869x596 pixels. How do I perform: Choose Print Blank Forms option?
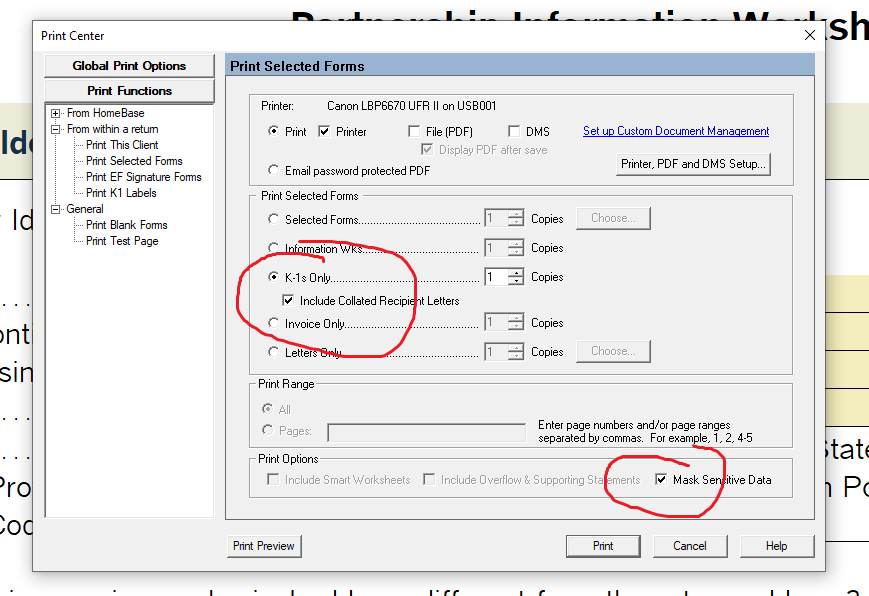click(126, 225)
